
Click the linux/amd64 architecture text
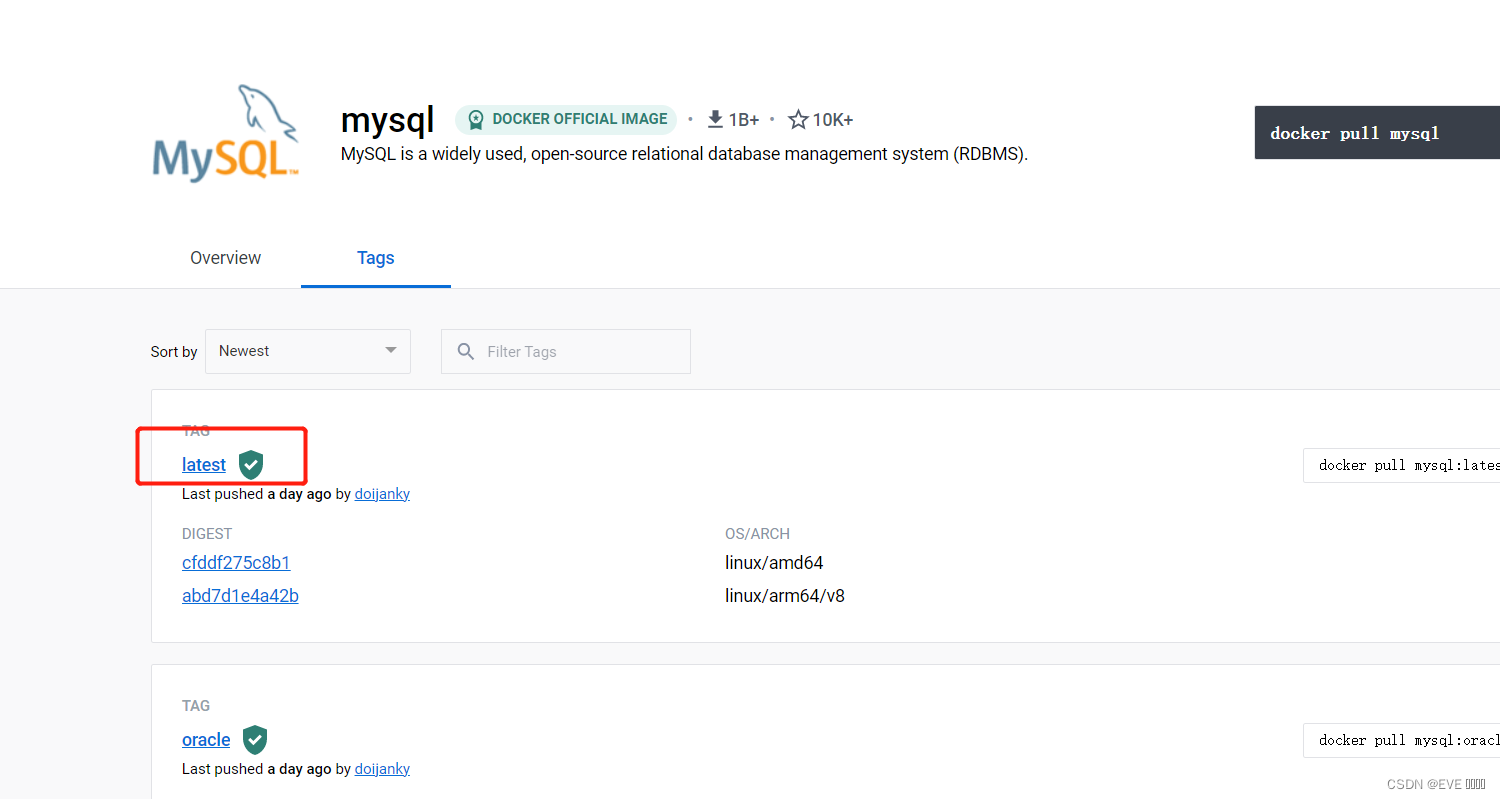click(774, 563)
